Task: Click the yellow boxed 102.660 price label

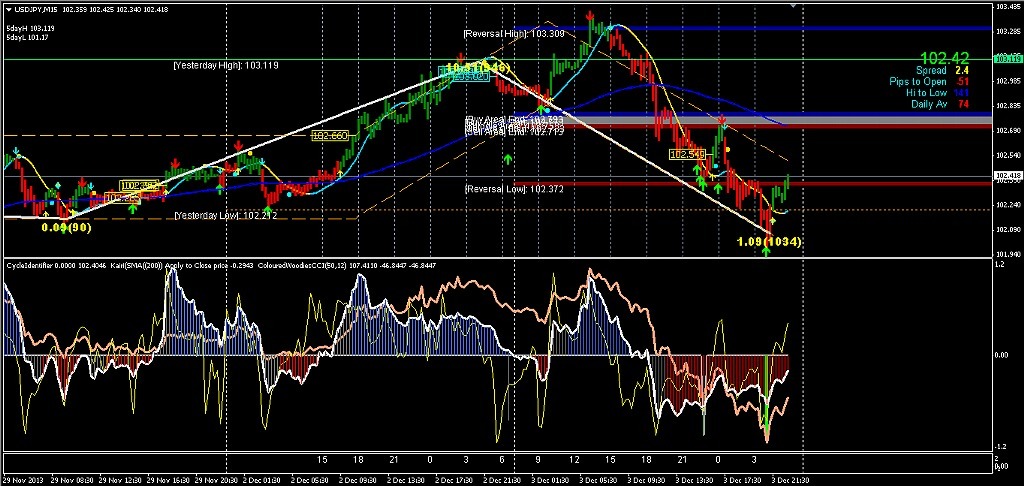Action: click(329, 136)
